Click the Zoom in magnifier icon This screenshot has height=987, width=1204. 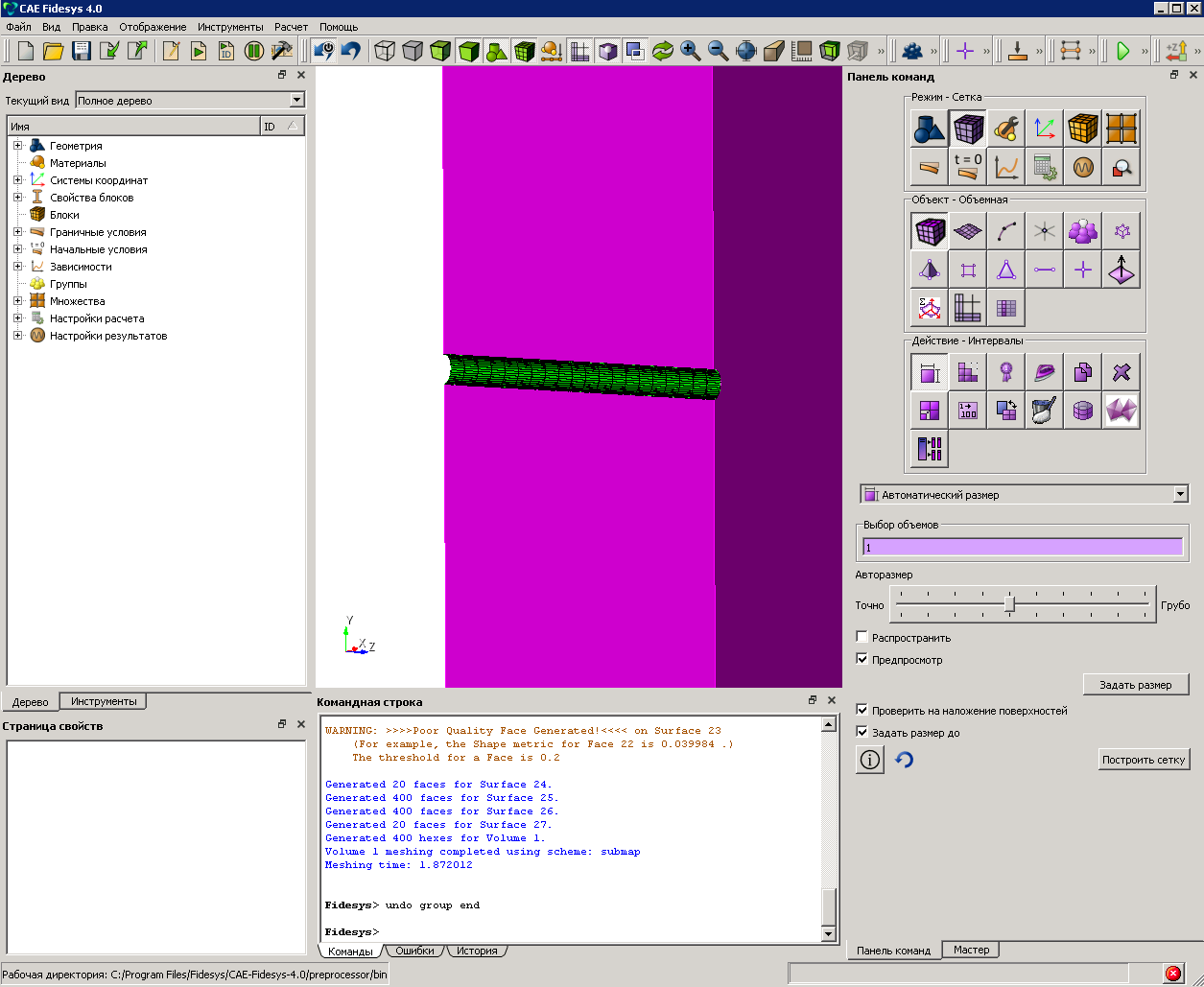tap(690, 51)
